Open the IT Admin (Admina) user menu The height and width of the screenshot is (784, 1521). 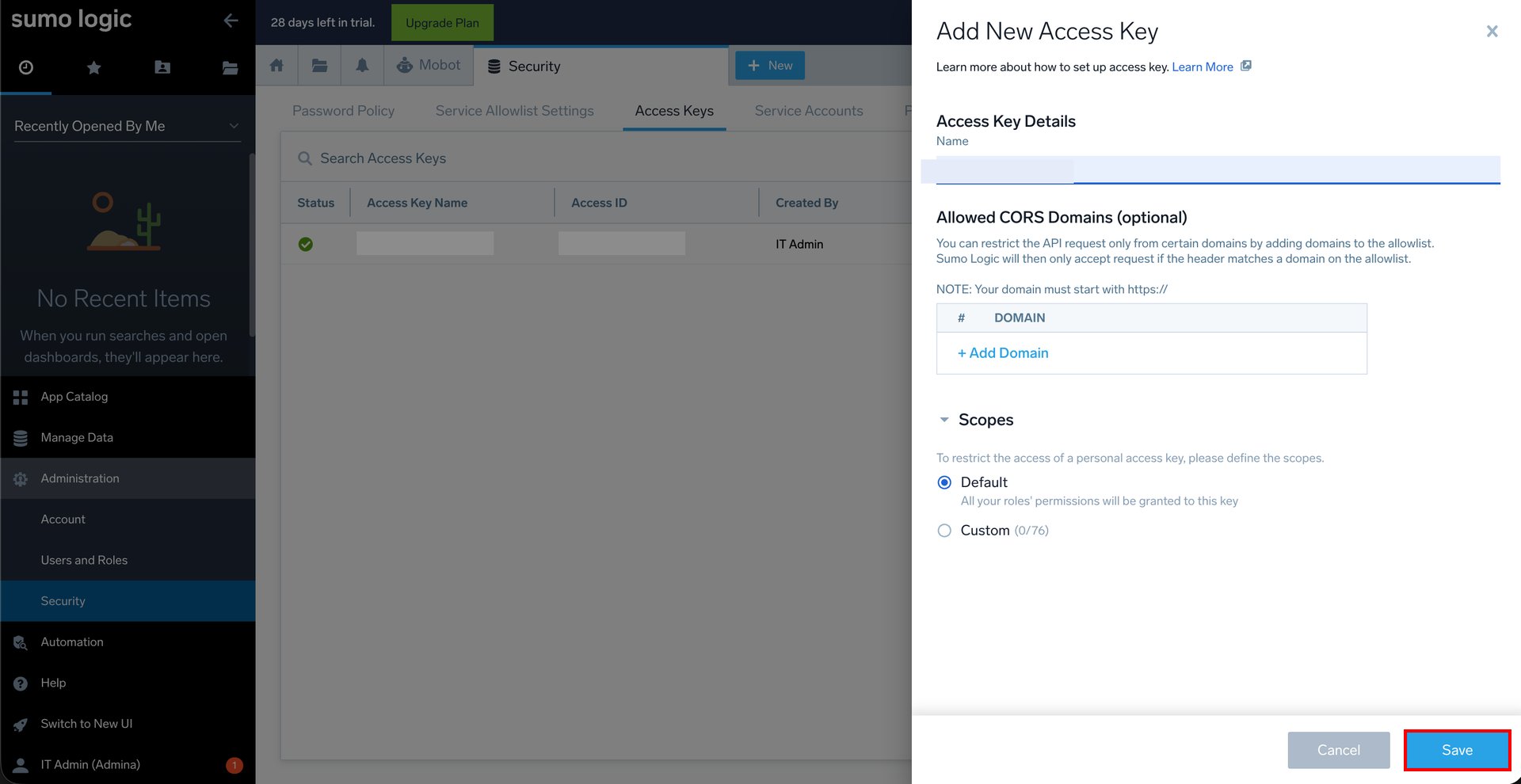[128, 765]
